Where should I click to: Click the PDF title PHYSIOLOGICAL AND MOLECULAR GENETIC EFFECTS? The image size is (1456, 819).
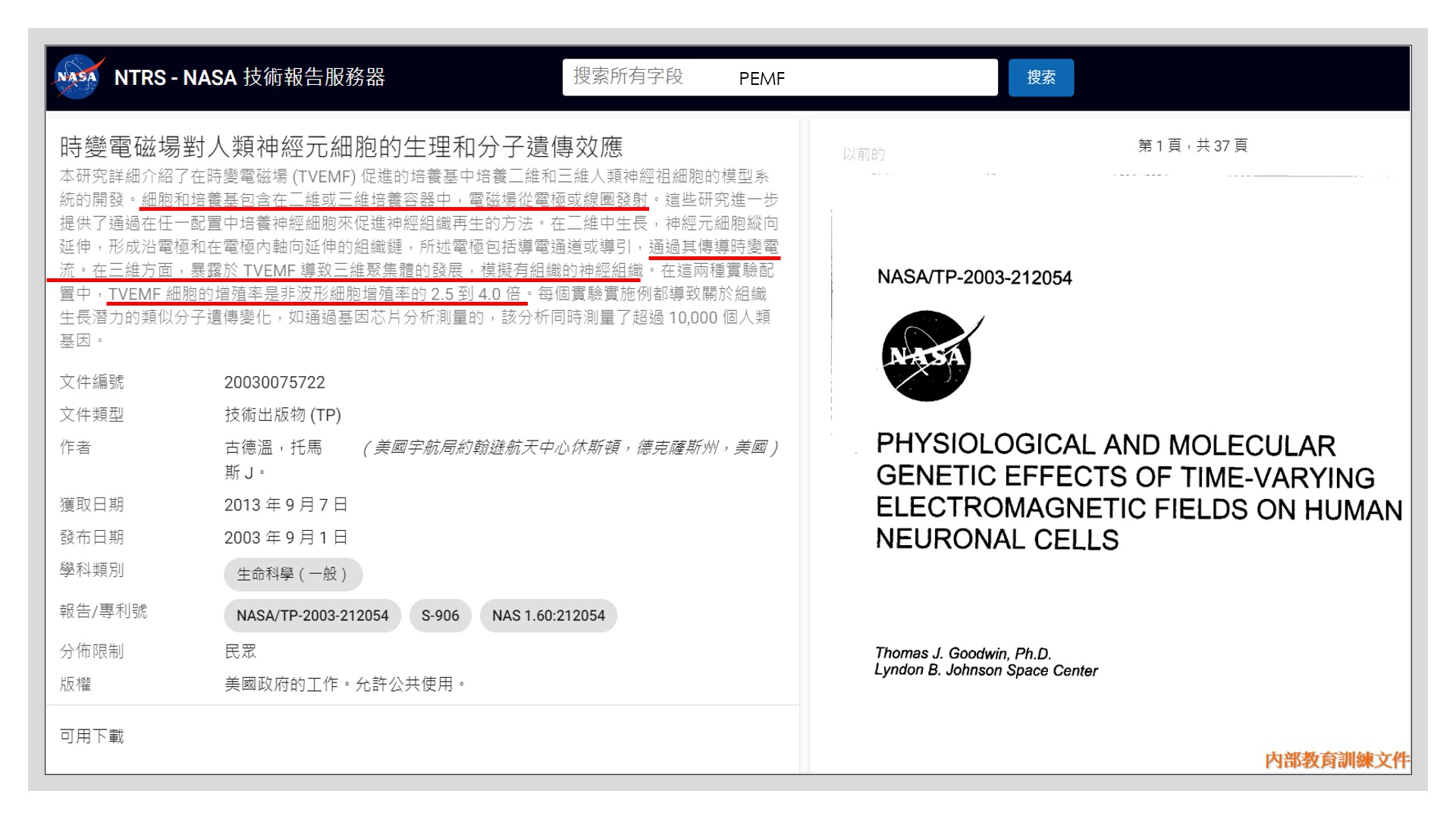[1139, 492]
